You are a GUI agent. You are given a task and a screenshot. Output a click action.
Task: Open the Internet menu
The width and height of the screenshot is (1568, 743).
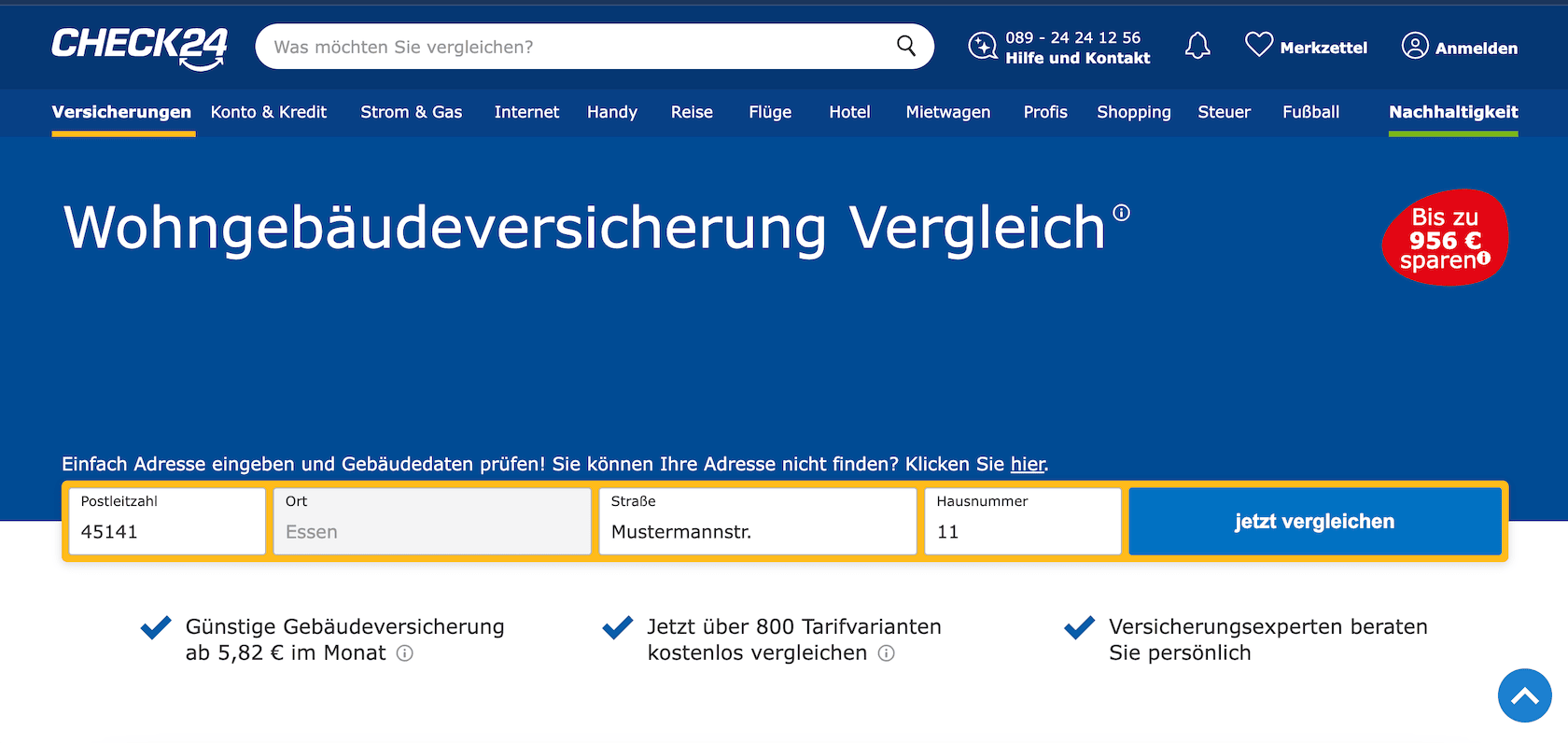click(x=526, y=112)
